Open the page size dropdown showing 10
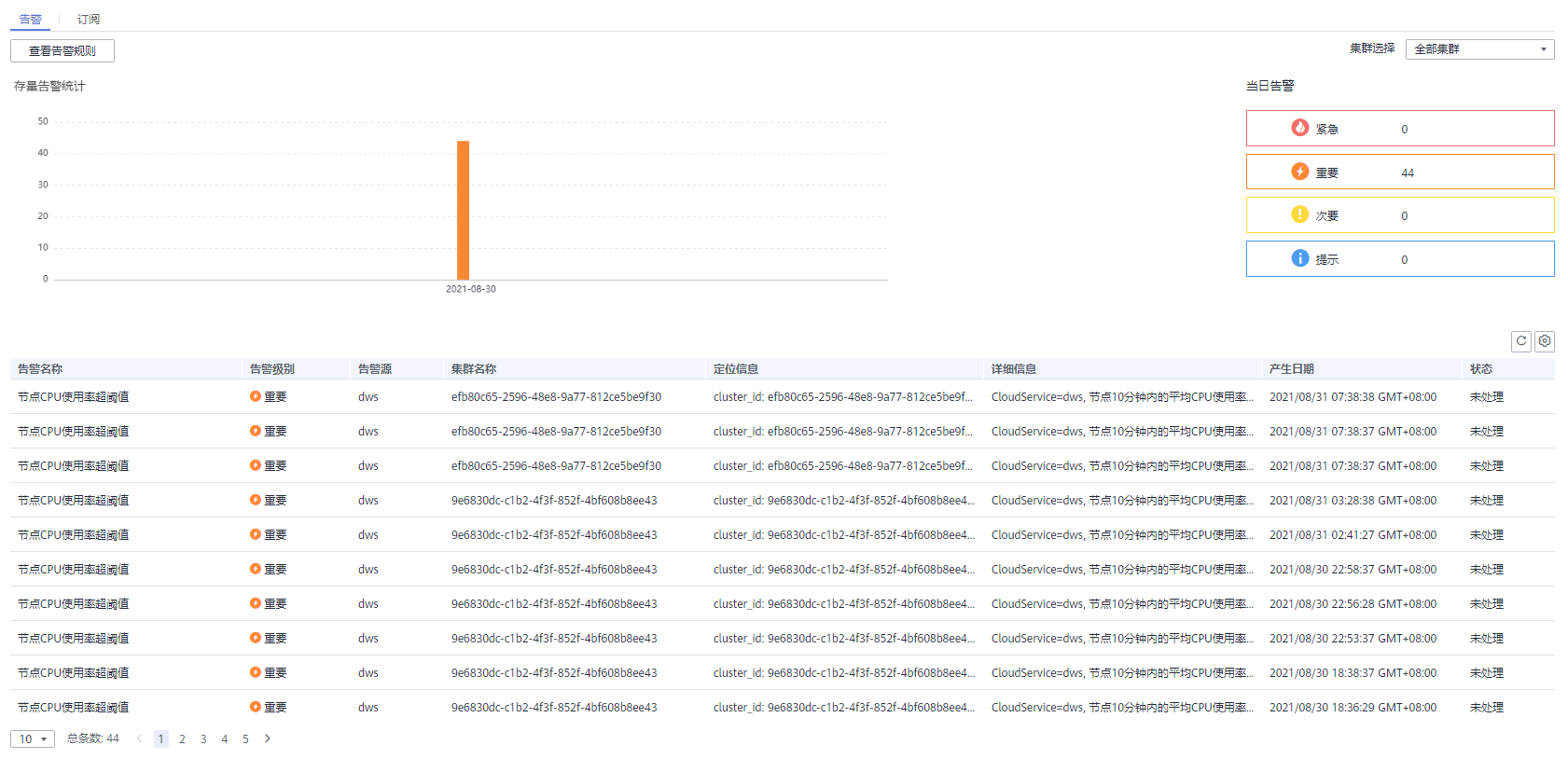The width and height of the screenshot is (1568, 759). pyautogui.click(x=33, y=739)
